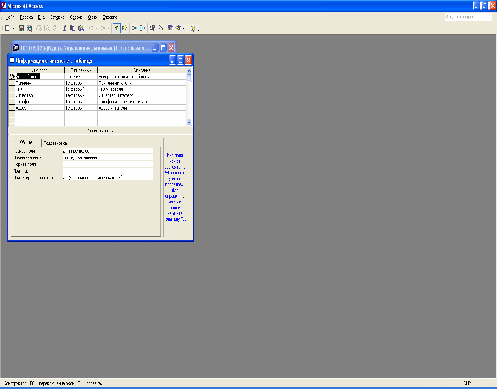The image size is (498, 390).
Task: Click the help question input box
Action: 468,17
